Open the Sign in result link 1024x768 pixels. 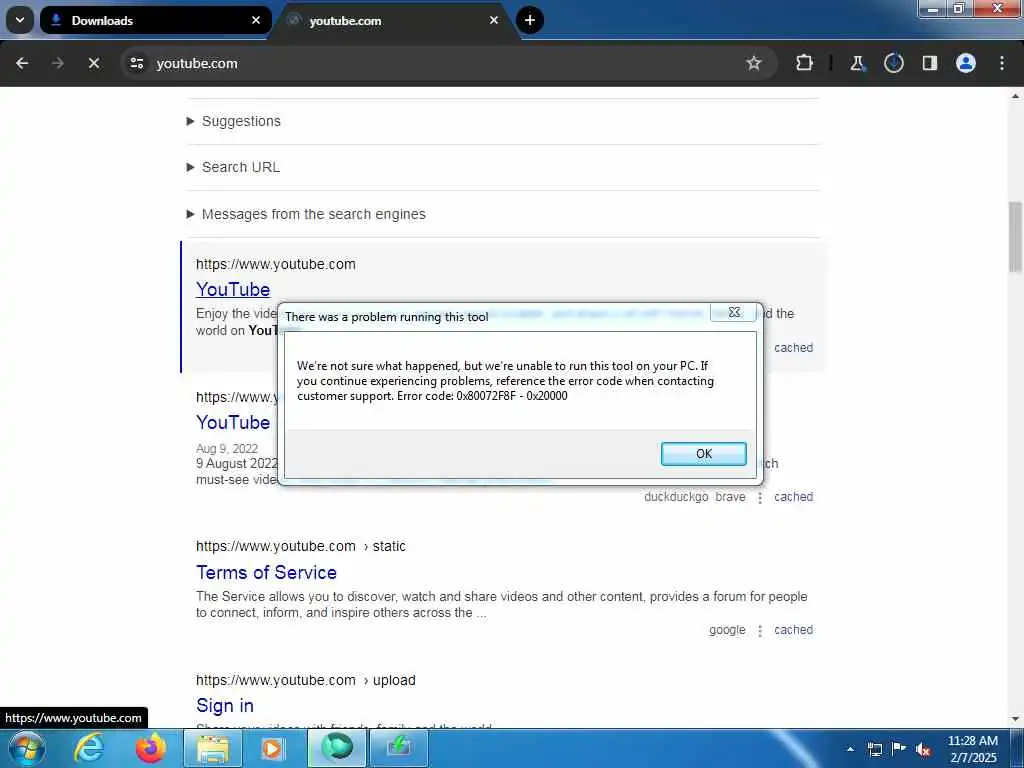click(x=225, y=706)
